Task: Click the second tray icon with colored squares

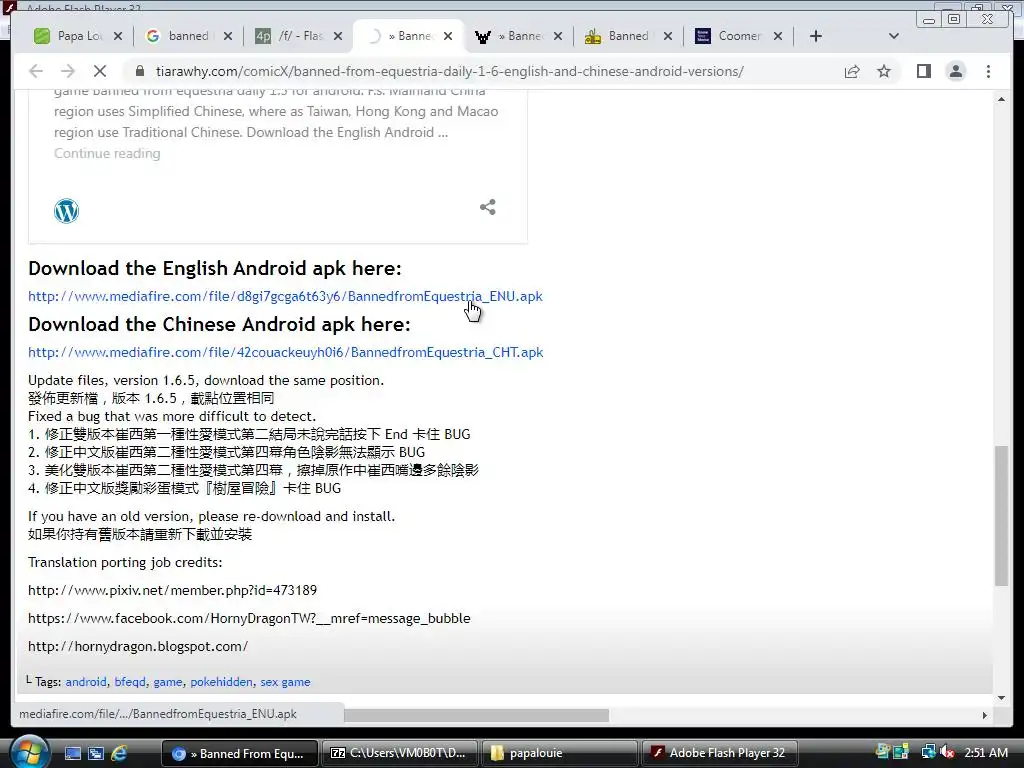Action: 901,752
